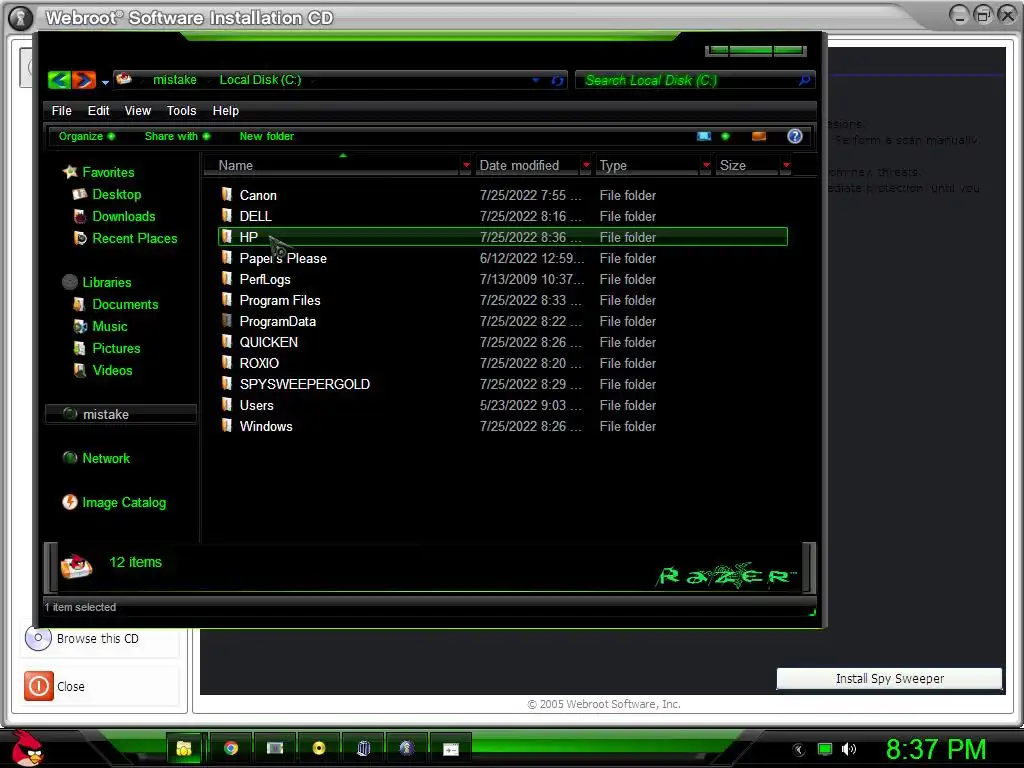The height and width of the screenshot is (768, 1024).
Task: Open the Edit menu
Action: pos(99,110)
